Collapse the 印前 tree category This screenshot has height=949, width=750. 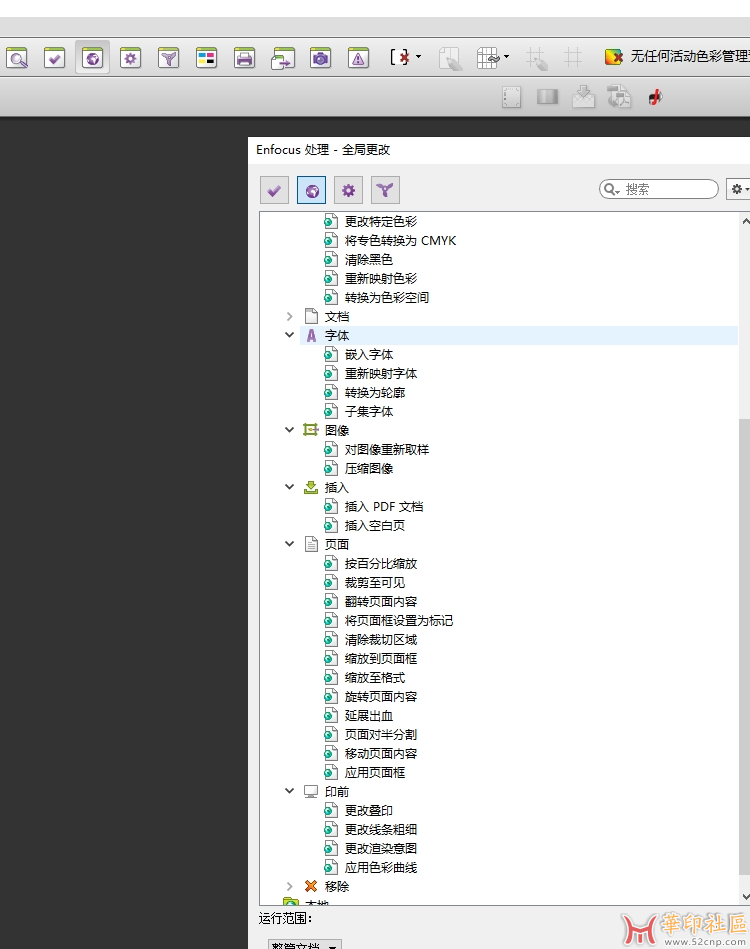(289, 790)
